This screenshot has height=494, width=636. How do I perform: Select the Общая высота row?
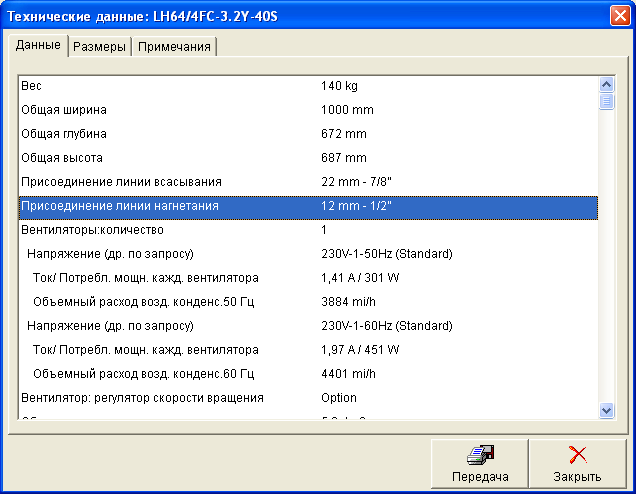pos(308,158)
